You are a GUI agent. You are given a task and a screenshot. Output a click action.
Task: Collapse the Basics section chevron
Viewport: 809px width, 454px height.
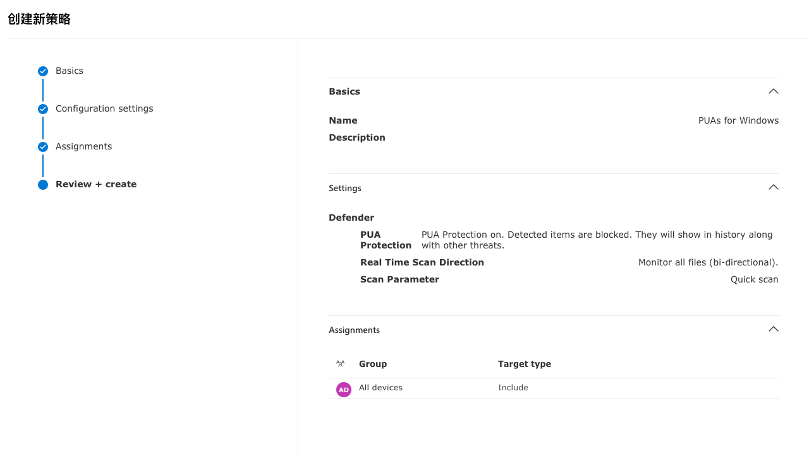[773, 91]
